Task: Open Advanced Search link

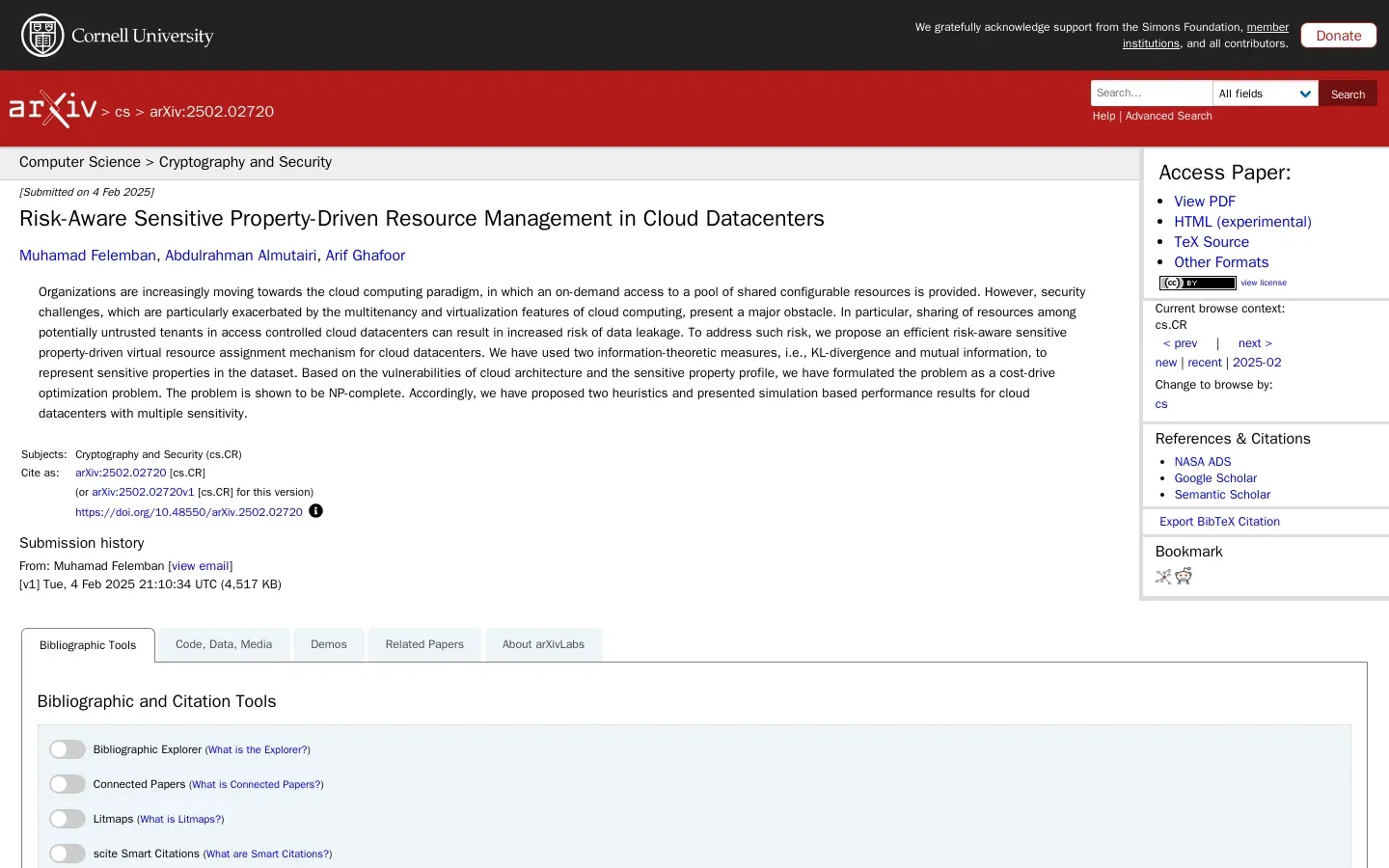Action: 1168,116
